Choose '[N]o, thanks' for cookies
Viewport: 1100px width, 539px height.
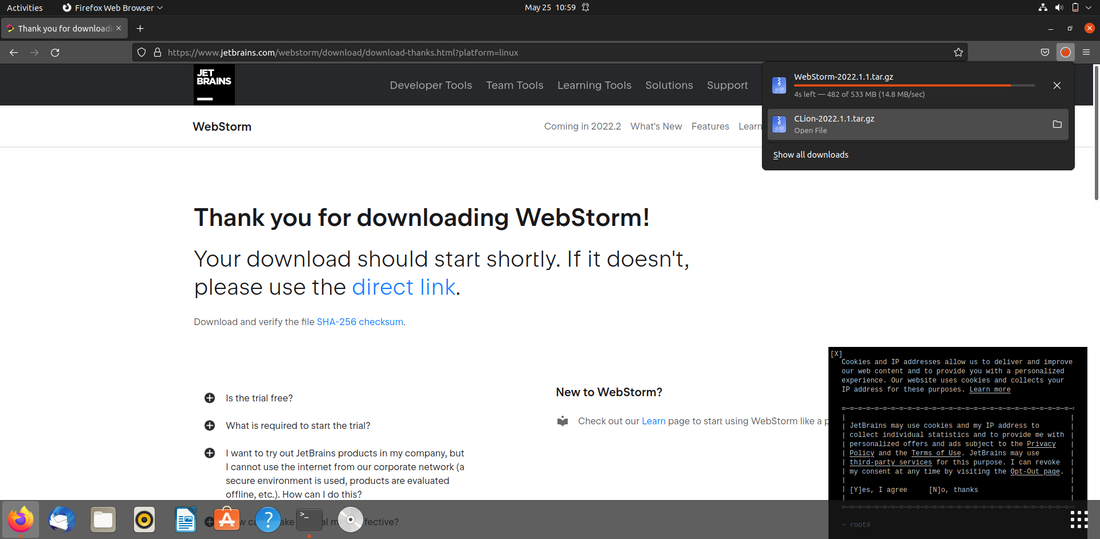coord(953,490)
